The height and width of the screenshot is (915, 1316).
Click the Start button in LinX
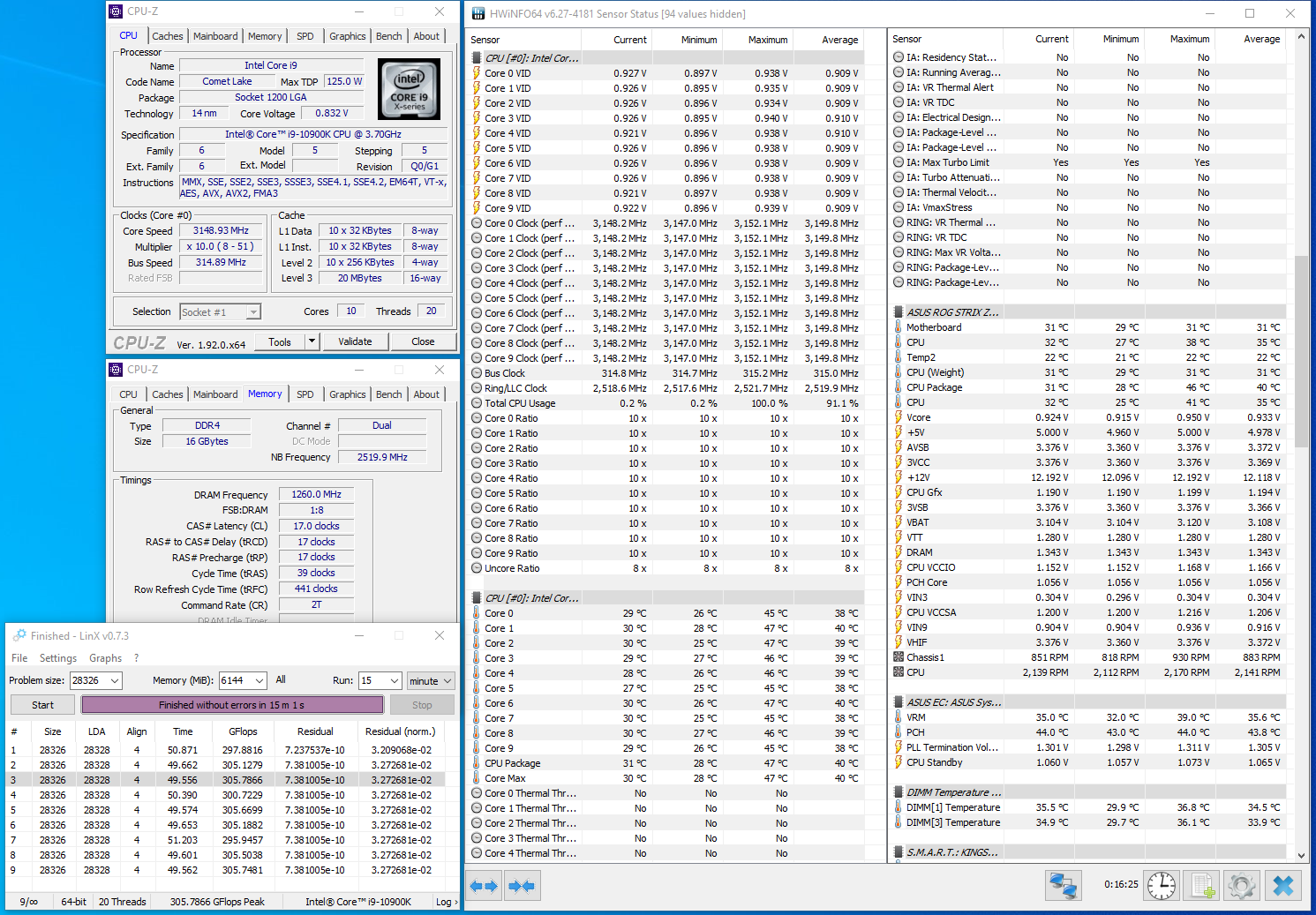(x=43, y=705)
